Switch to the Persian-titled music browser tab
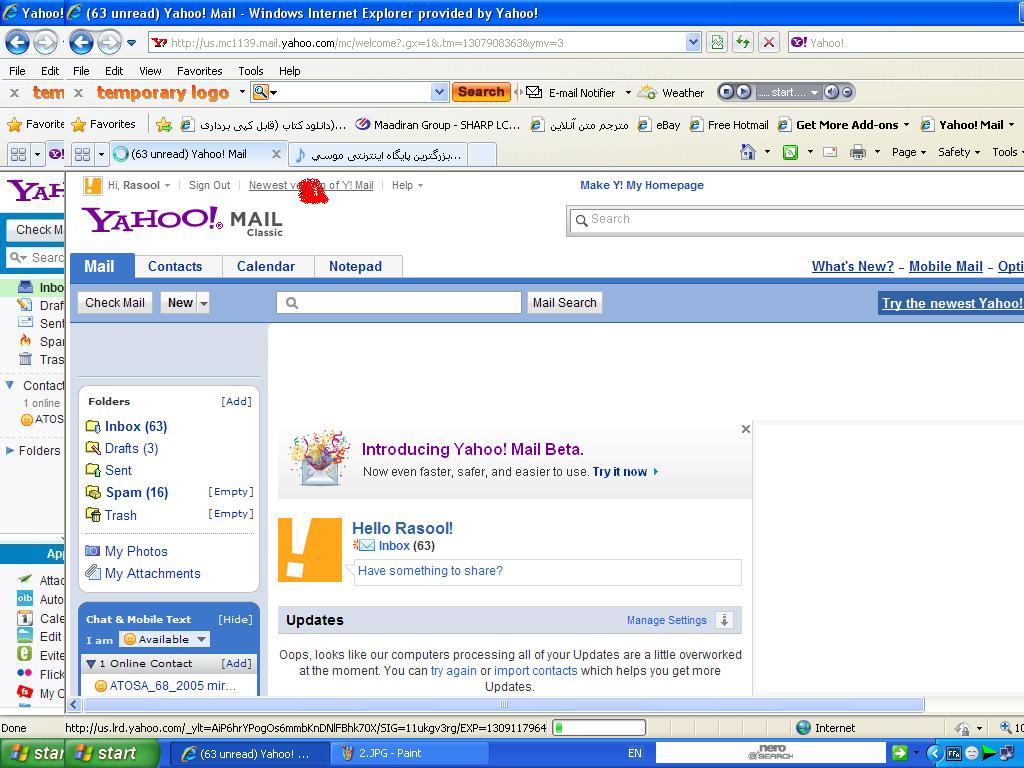 (377, 155)
